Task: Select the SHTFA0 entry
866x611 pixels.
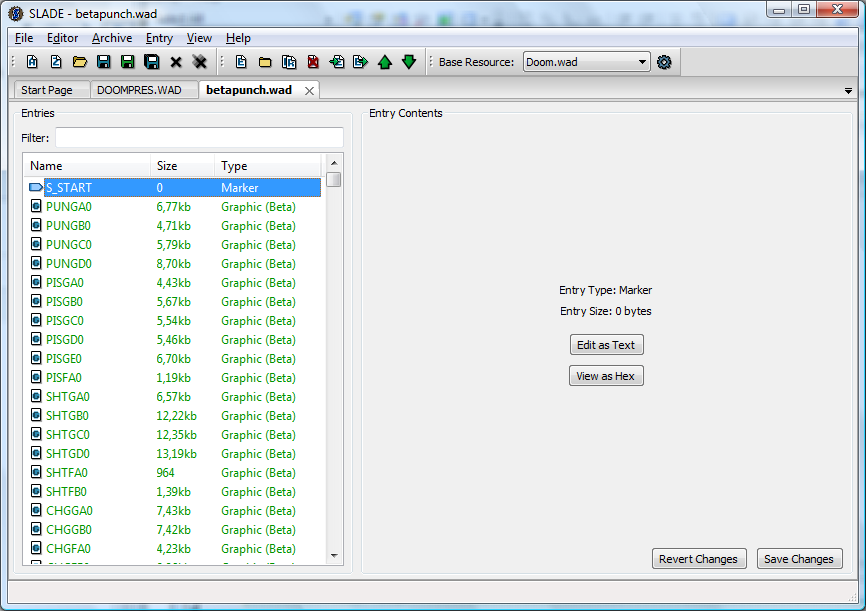Action: click(x=172, y=472)
